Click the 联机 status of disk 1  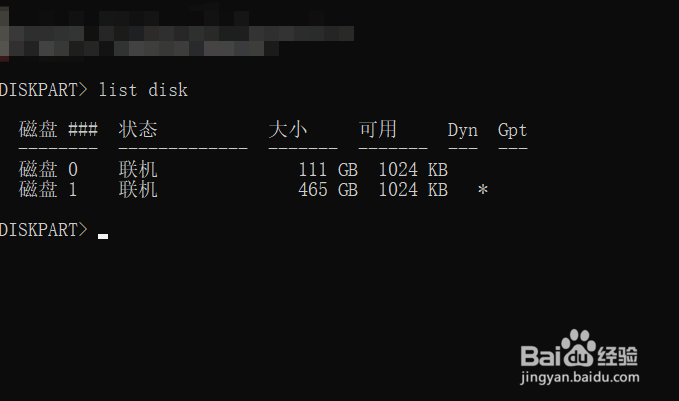click(138, 190)
